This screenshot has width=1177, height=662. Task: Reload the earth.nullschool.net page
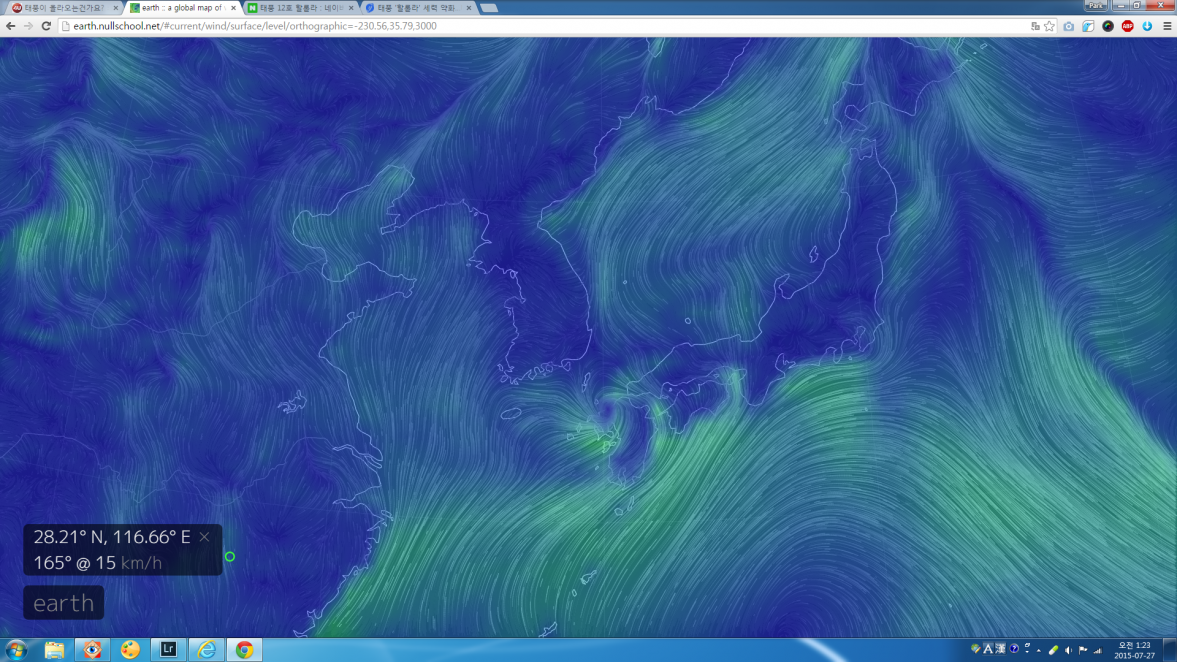click(x=47, y=26)
